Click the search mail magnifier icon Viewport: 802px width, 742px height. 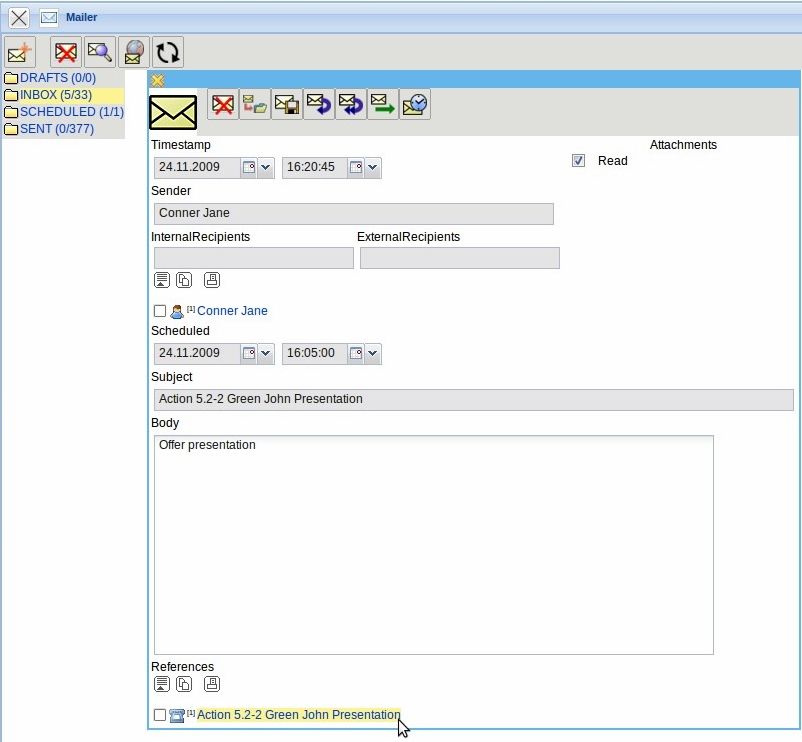[99, 52]
